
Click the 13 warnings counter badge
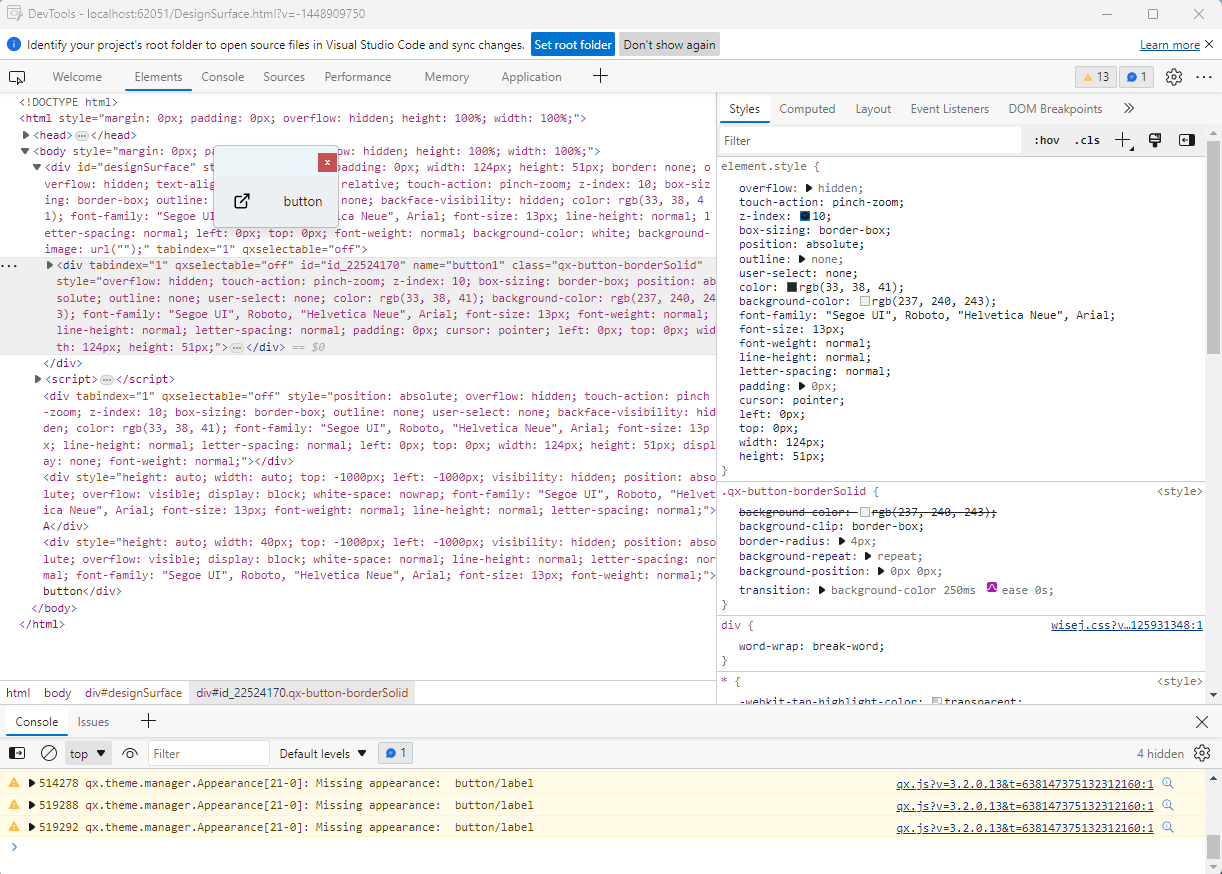1096,77
